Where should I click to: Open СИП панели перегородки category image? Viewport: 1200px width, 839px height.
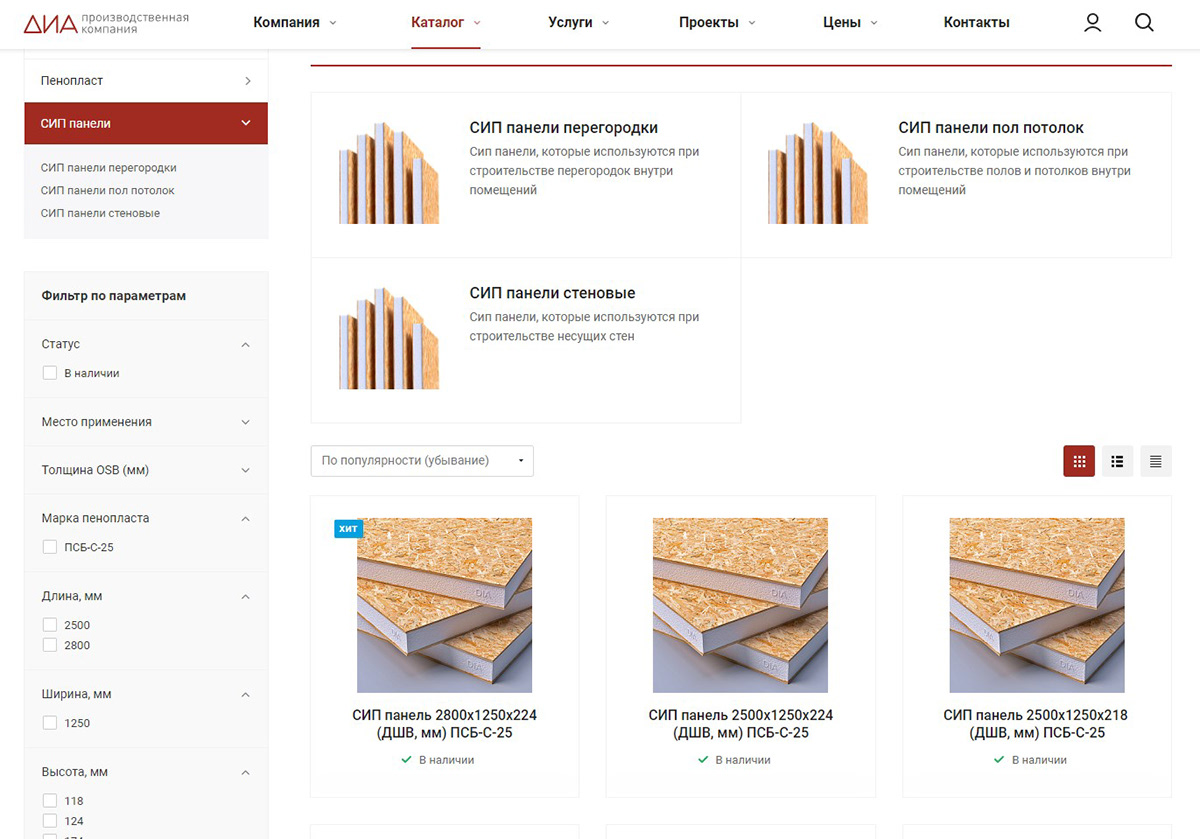(388, 173)
